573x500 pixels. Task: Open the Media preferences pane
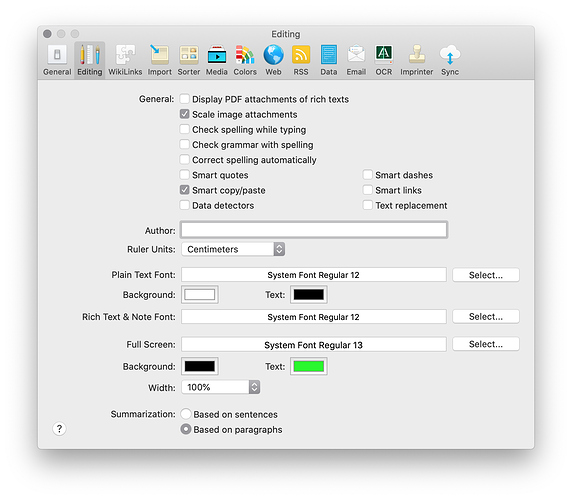point(217,60)
